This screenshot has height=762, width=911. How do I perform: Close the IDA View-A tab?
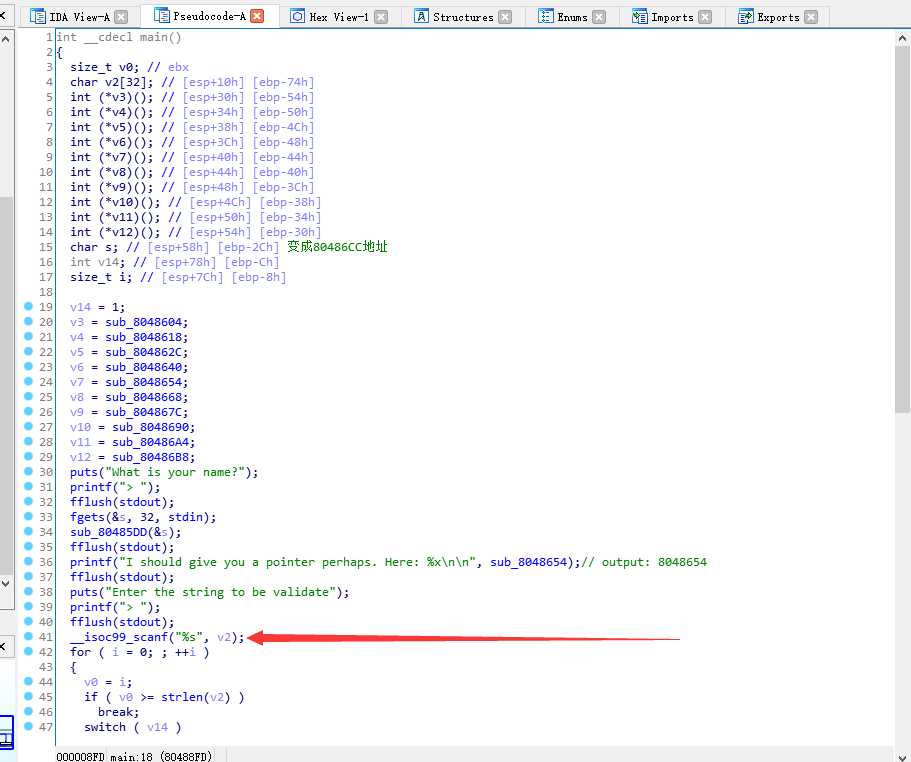(121, 17)
